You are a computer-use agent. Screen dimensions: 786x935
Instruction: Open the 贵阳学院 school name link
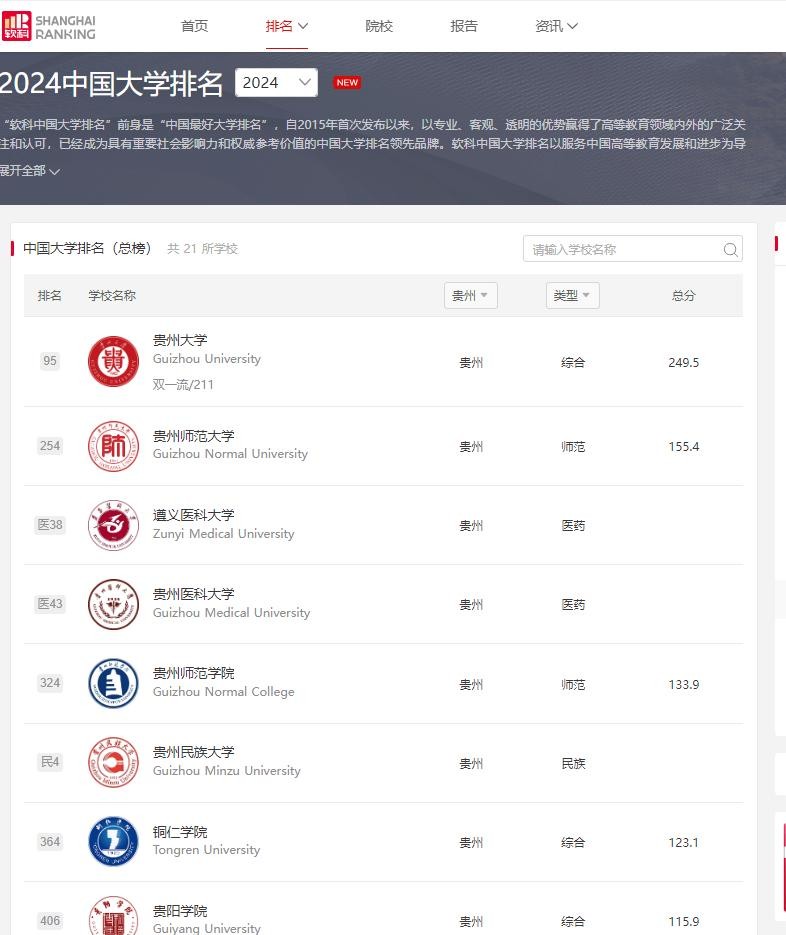[x=180, y=911]
